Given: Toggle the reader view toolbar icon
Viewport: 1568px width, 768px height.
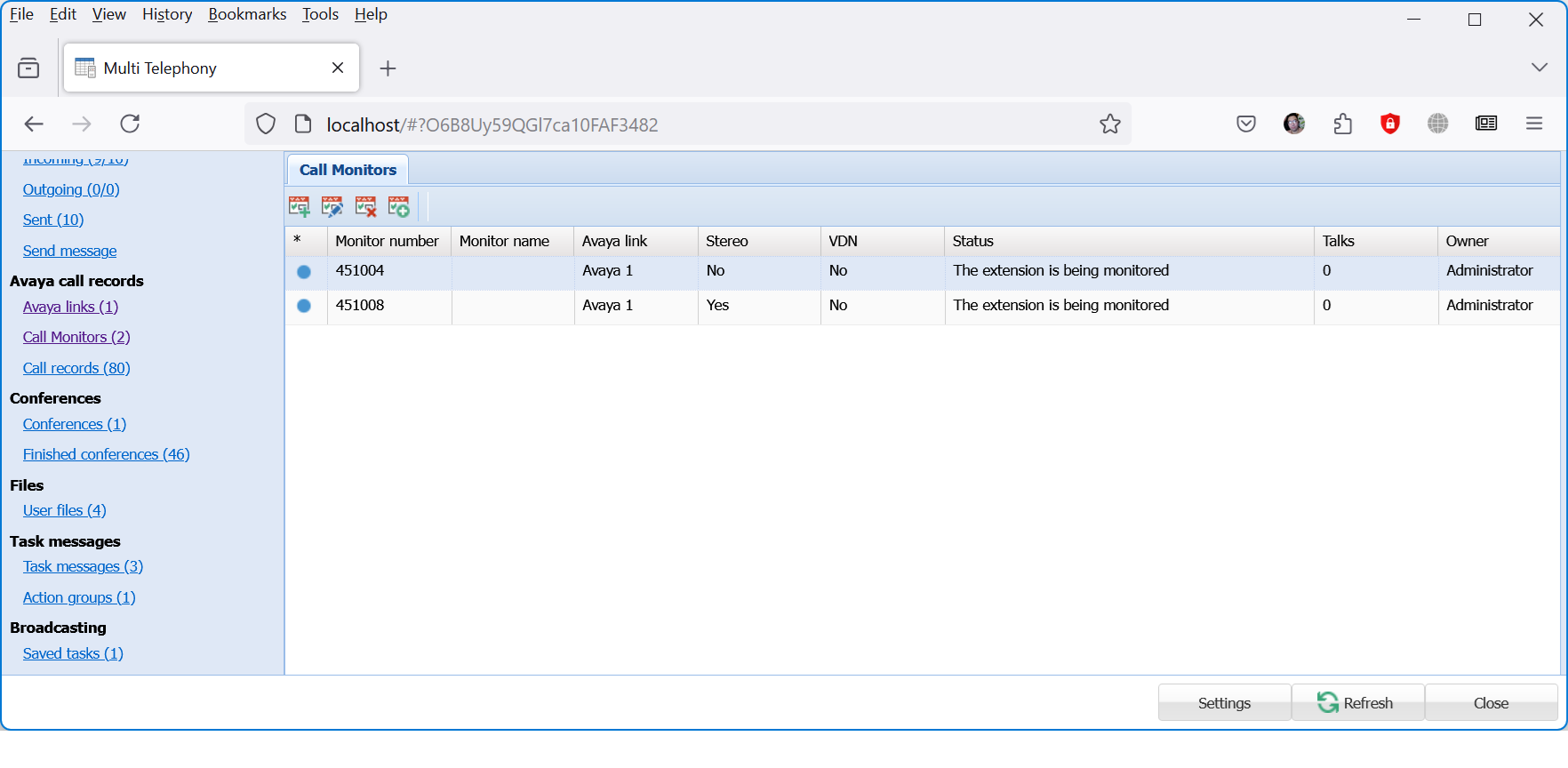Looking at the screenshot, I should point(1486,124).
